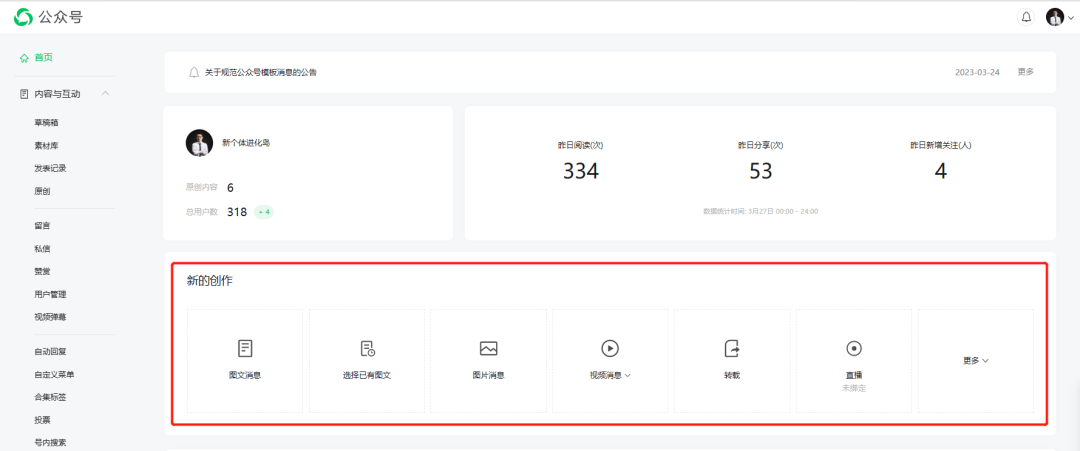Click the 更多 link beside the announcement date
The image size is (1080, 451).
click(1025, 72)
